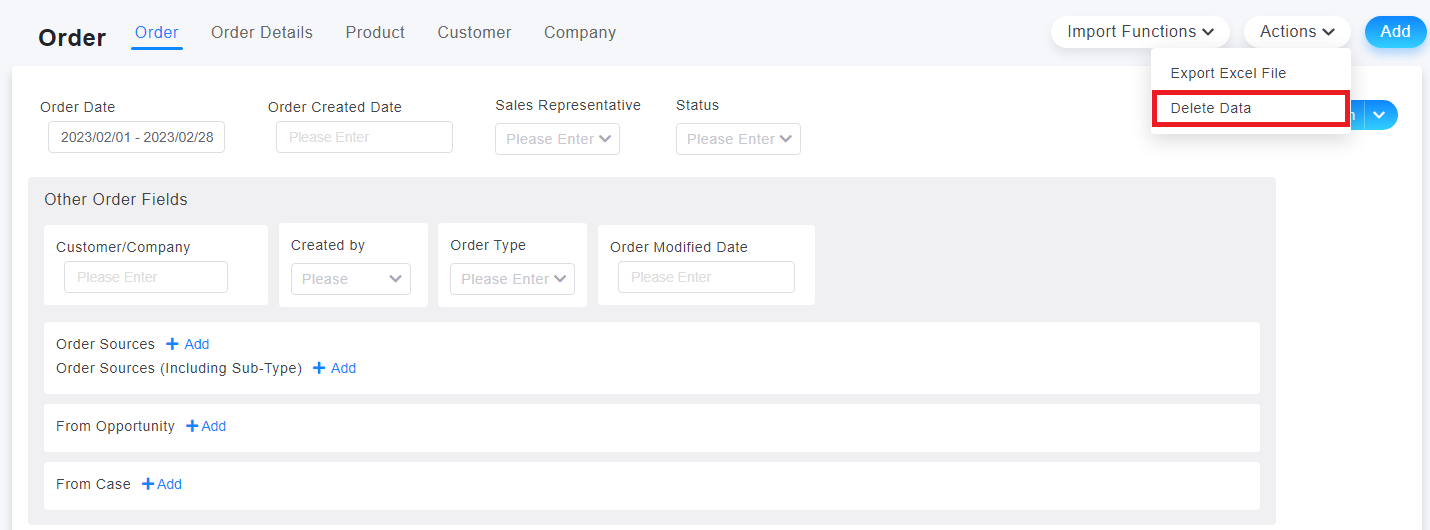Click plus Add beside From Opportunity

[x=206, y=426]
